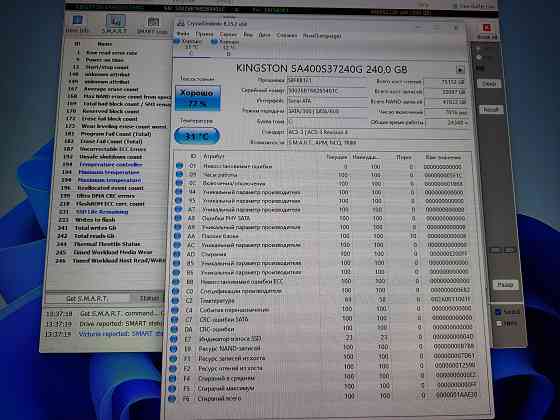
Task: Click status circle for Часы работы row
Action: click(179, 174)
